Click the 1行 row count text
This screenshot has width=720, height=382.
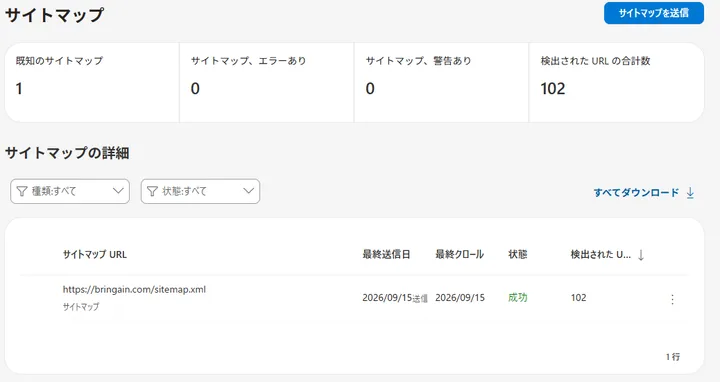pos(673,357)
